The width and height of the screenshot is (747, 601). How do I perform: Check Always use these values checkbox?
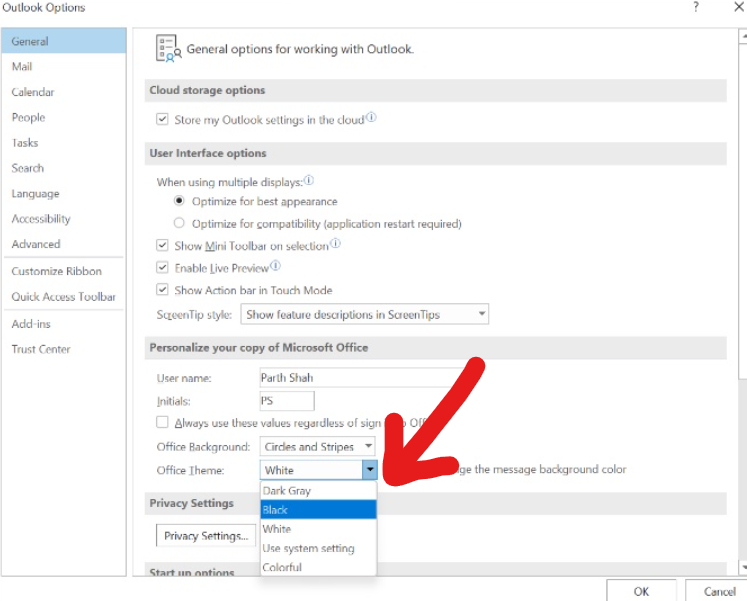[162, 422]
